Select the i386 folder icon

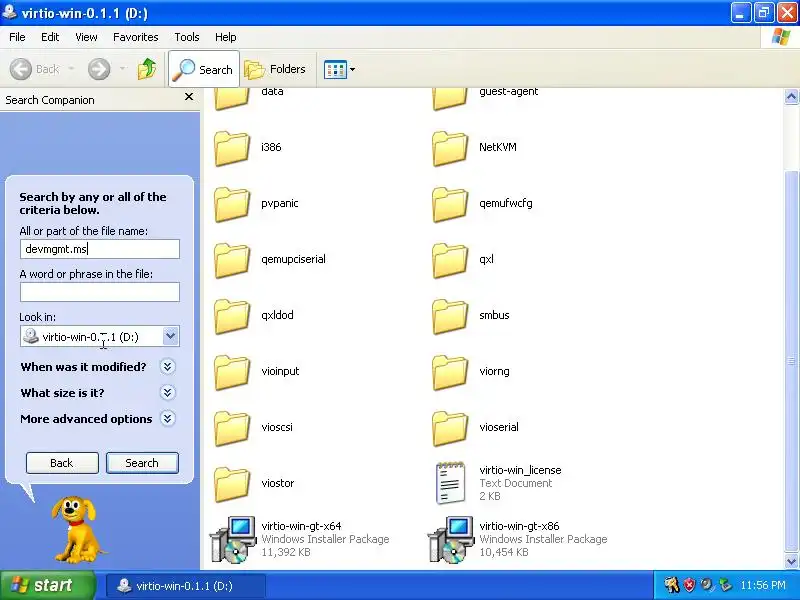(232, 148)
